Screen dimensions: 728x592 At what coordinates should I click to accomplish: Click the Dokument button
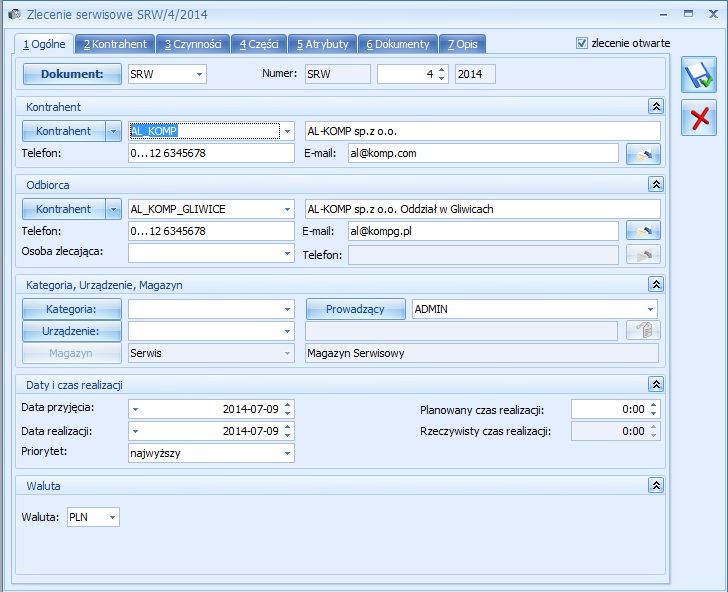click(x=72, y=74)
